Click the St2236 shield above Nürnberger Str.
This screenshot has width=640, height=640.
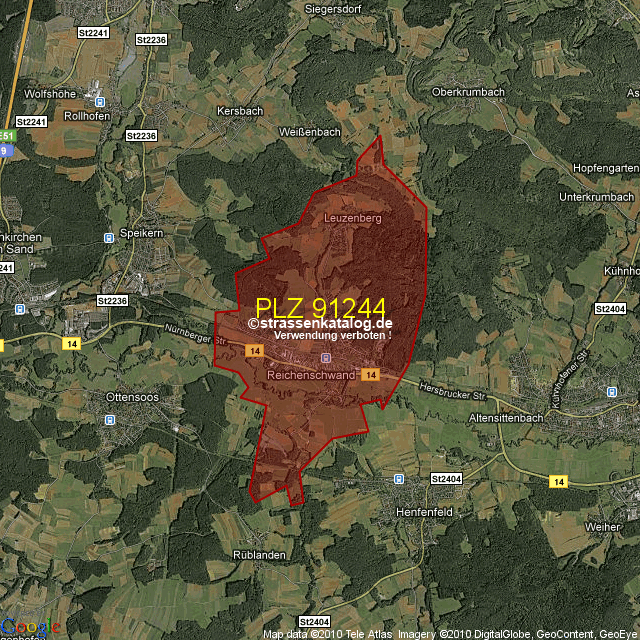click(112, 300)
